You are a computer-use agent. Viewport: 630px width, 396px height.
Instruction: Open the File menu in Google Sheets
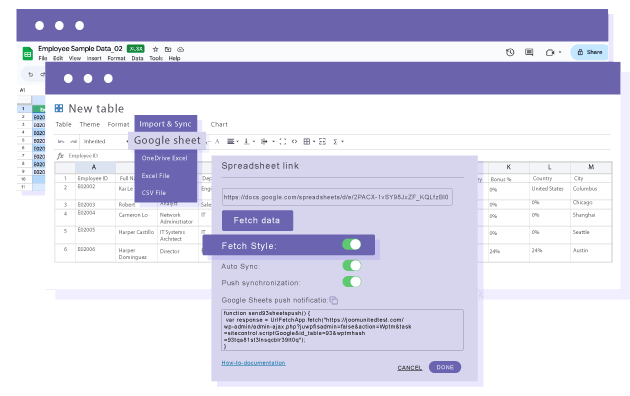(43, 58)
